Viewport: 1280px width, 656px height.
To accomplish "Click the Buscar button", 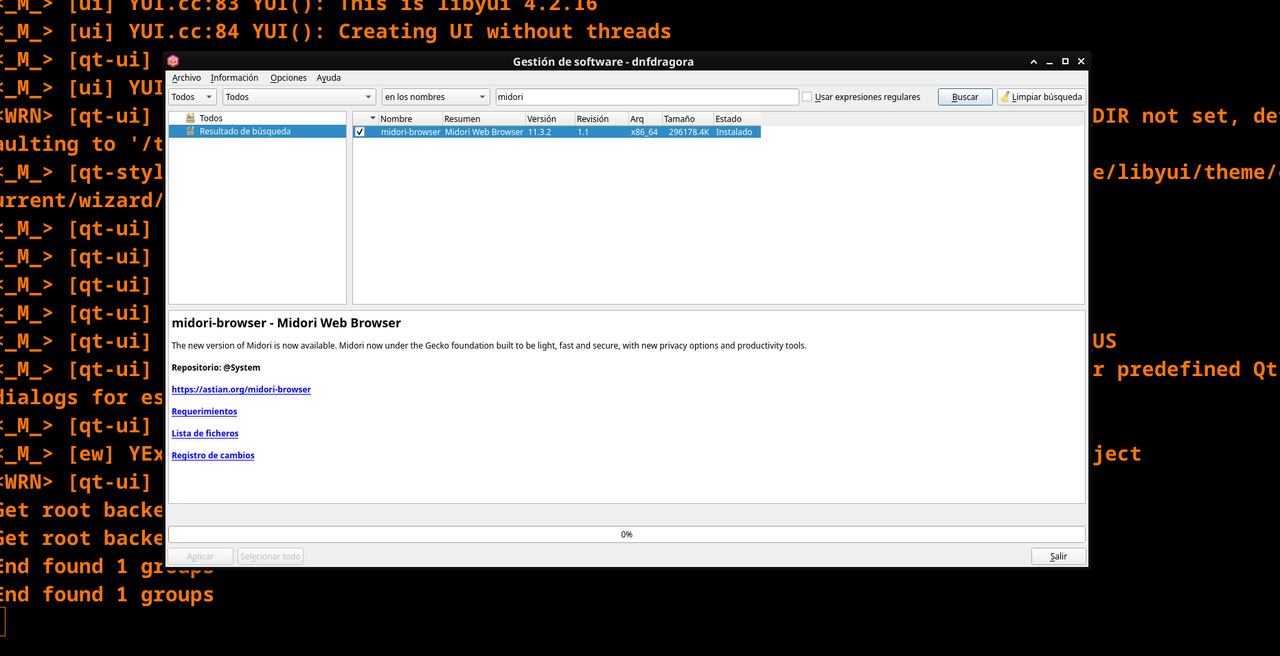I will pos(965,97).
